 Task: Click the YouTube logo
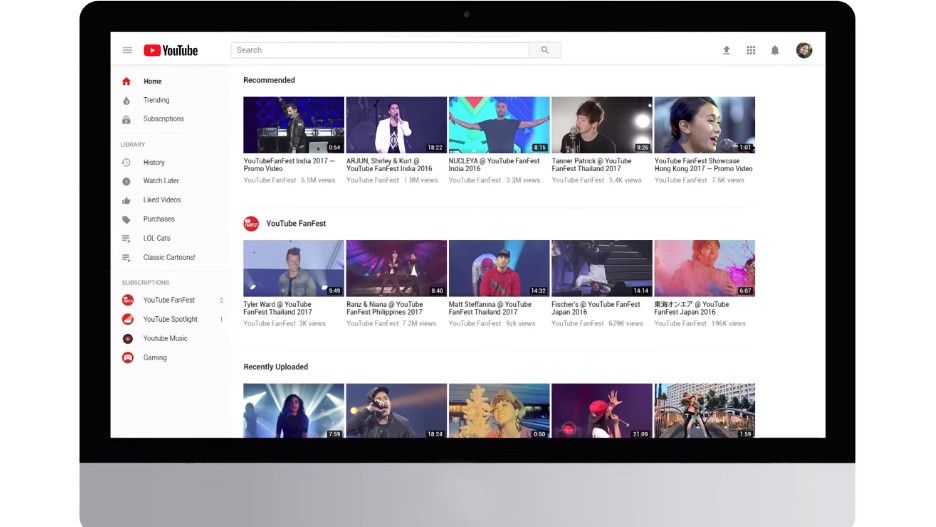pos(171,50)
